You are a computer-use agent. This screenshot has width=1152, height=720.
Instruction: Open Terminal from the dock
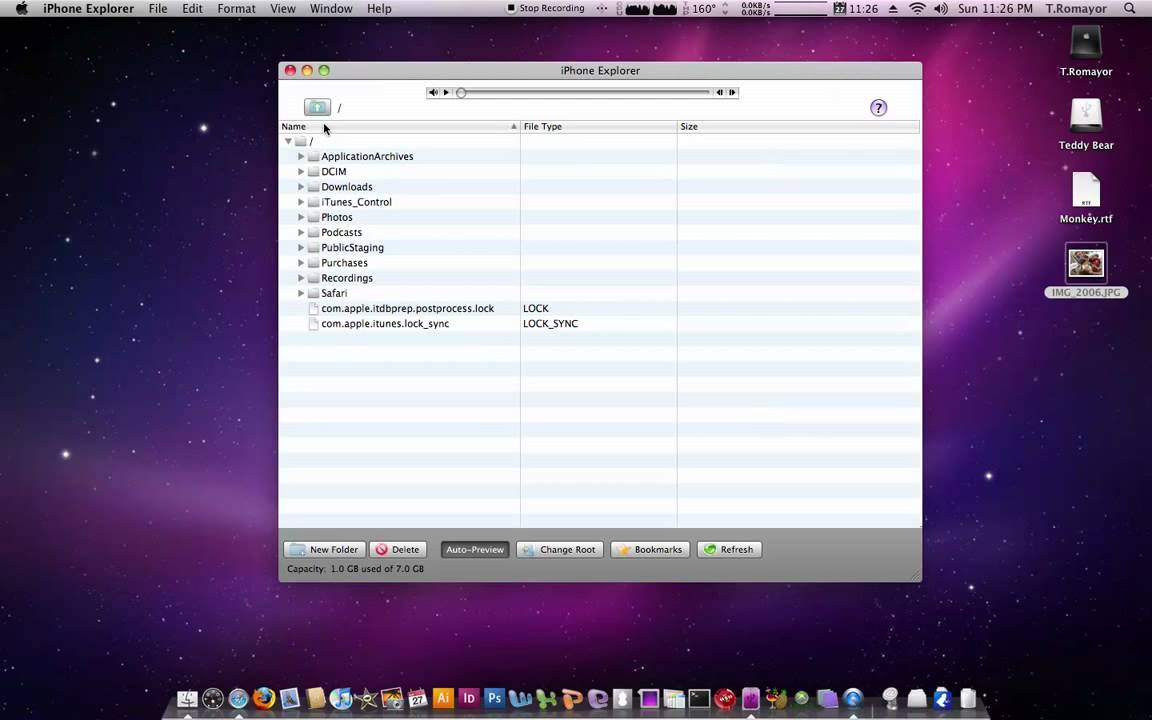[699, 698]
